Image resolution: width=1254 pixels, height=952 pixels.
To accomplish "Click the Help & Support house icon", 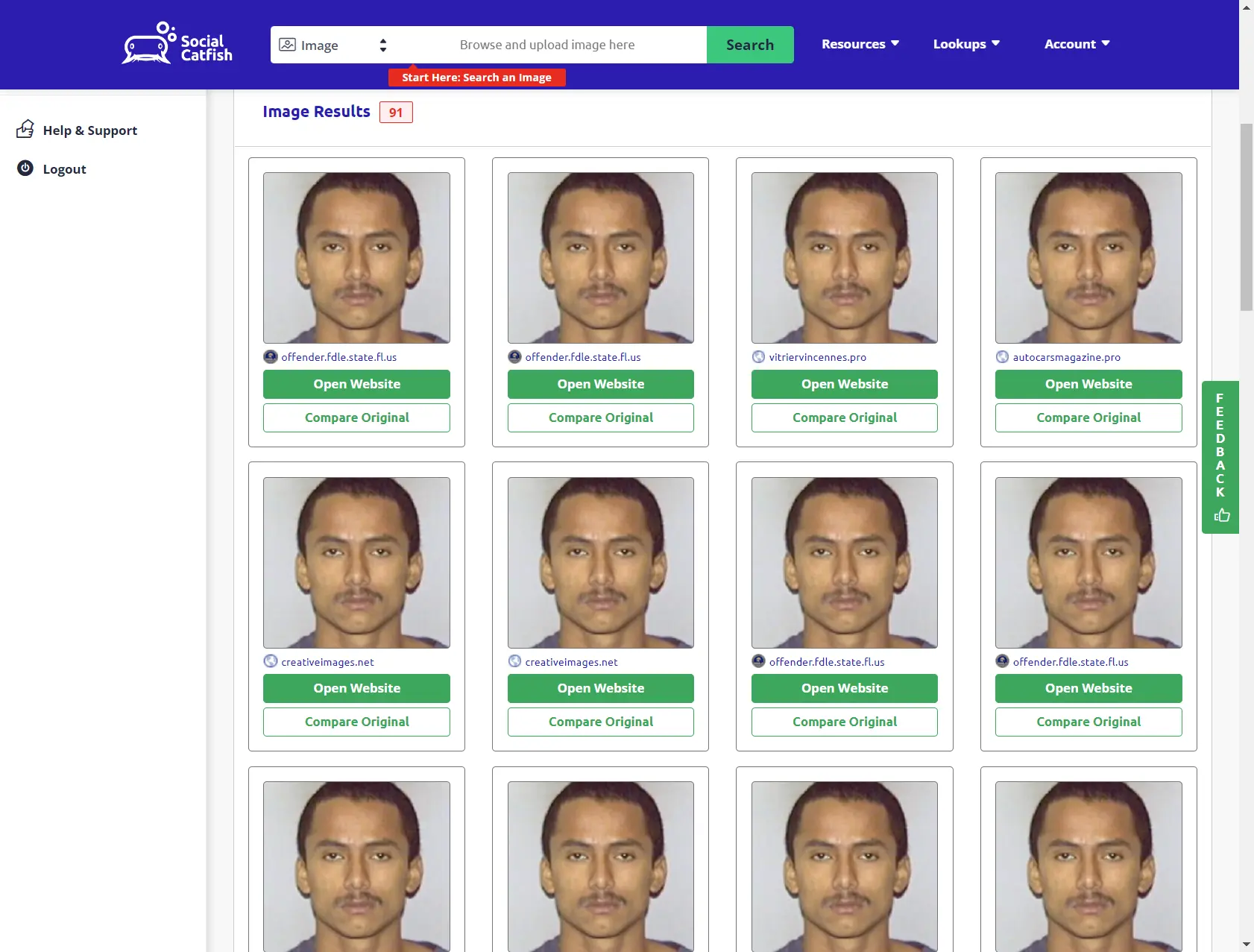I will coord(25,130).
